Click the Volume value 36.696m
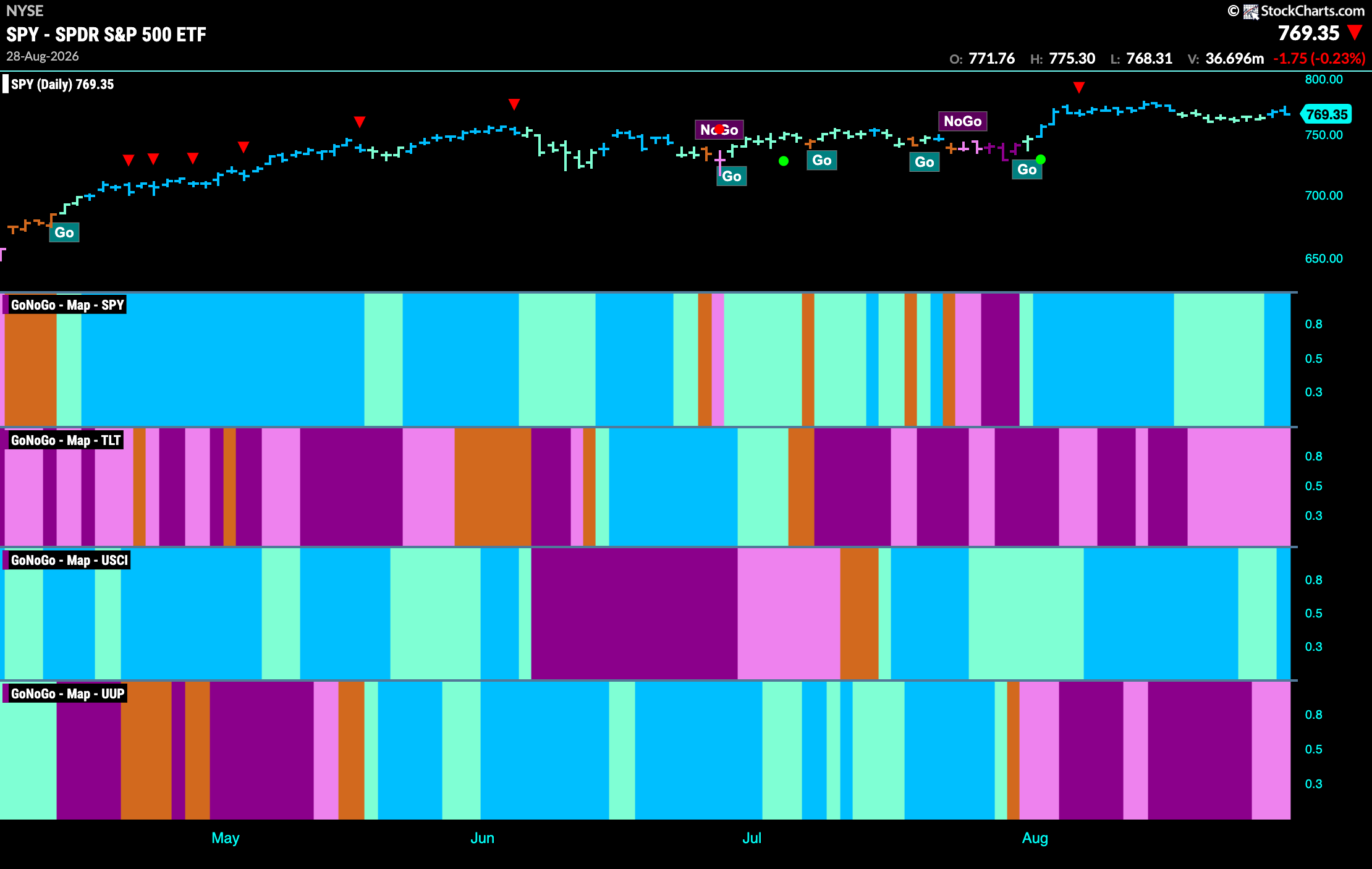 coord(1234,58)
